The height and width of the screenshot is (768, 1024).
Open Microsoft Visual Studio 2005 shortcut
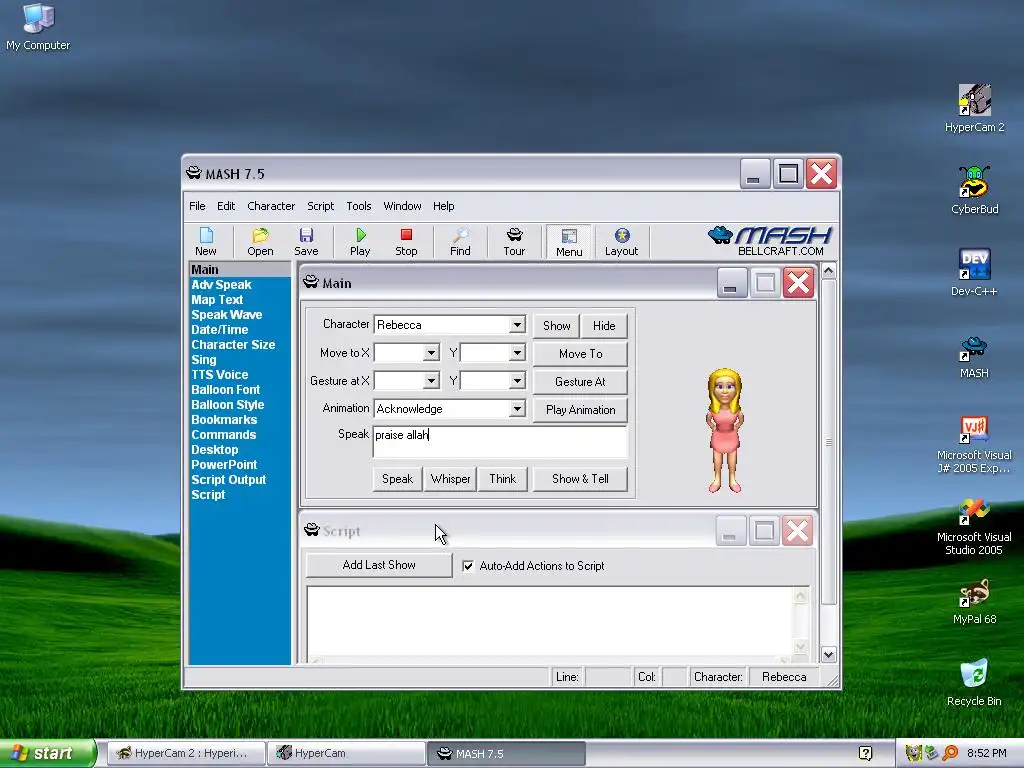974,526
